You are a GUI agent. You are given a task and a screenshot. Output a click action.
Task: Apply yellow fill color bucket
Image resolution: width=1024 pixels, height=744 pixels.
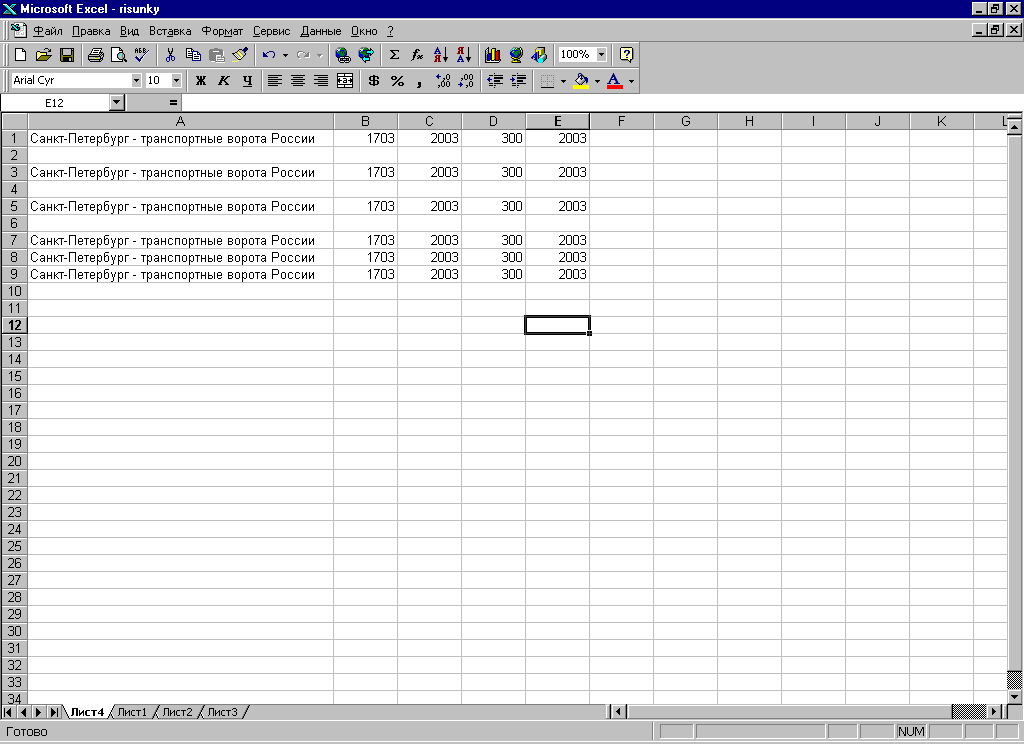point(581,81)
